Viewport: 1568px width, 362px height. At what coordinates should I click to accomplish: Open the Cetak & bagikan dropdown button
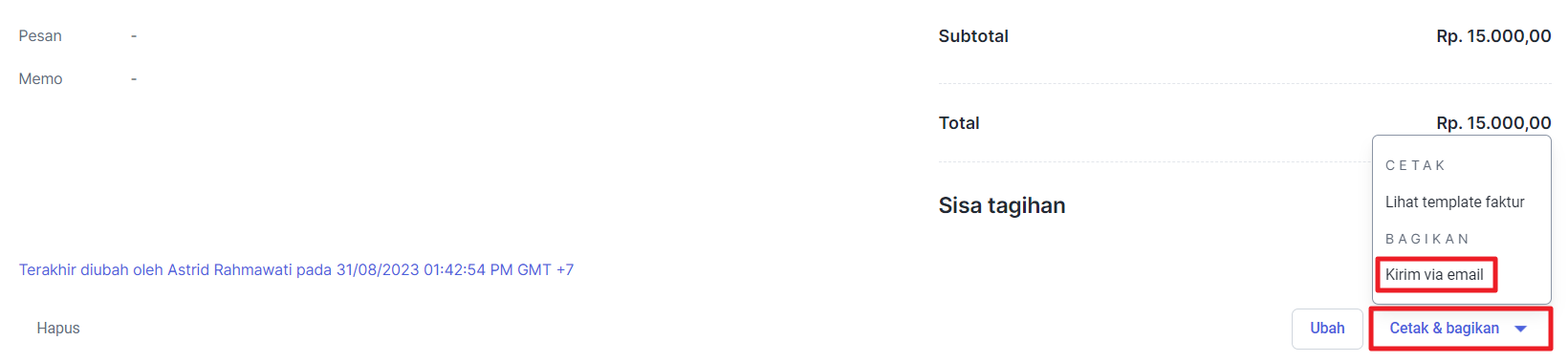click(x=1461, y=329)
